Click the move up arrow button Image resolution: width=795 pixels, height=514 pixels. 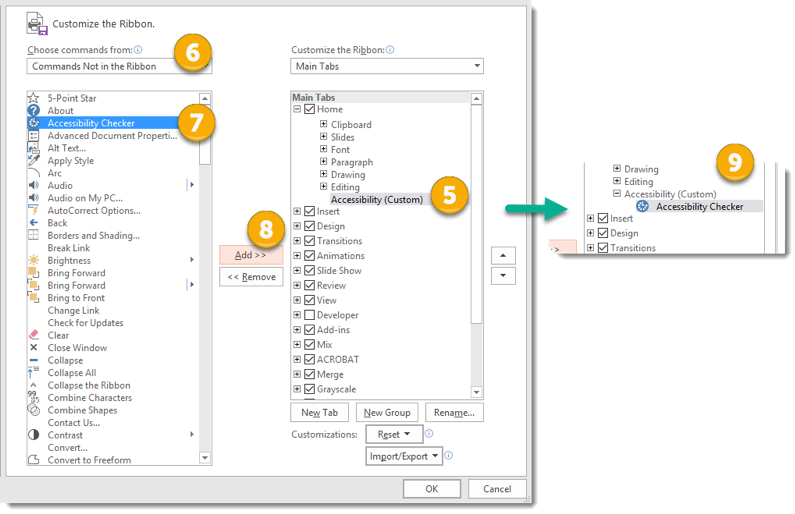(505, 255)
